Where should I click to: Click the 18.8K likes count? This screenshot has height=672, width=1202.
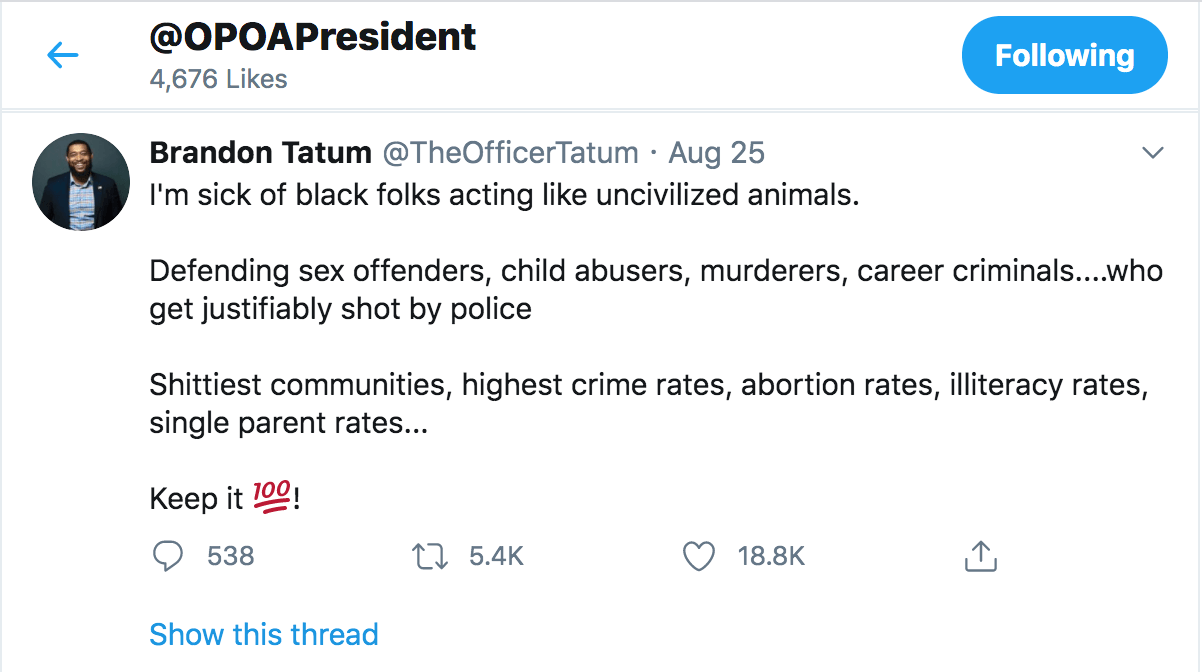pyautogui.click(x=771, y=556)
